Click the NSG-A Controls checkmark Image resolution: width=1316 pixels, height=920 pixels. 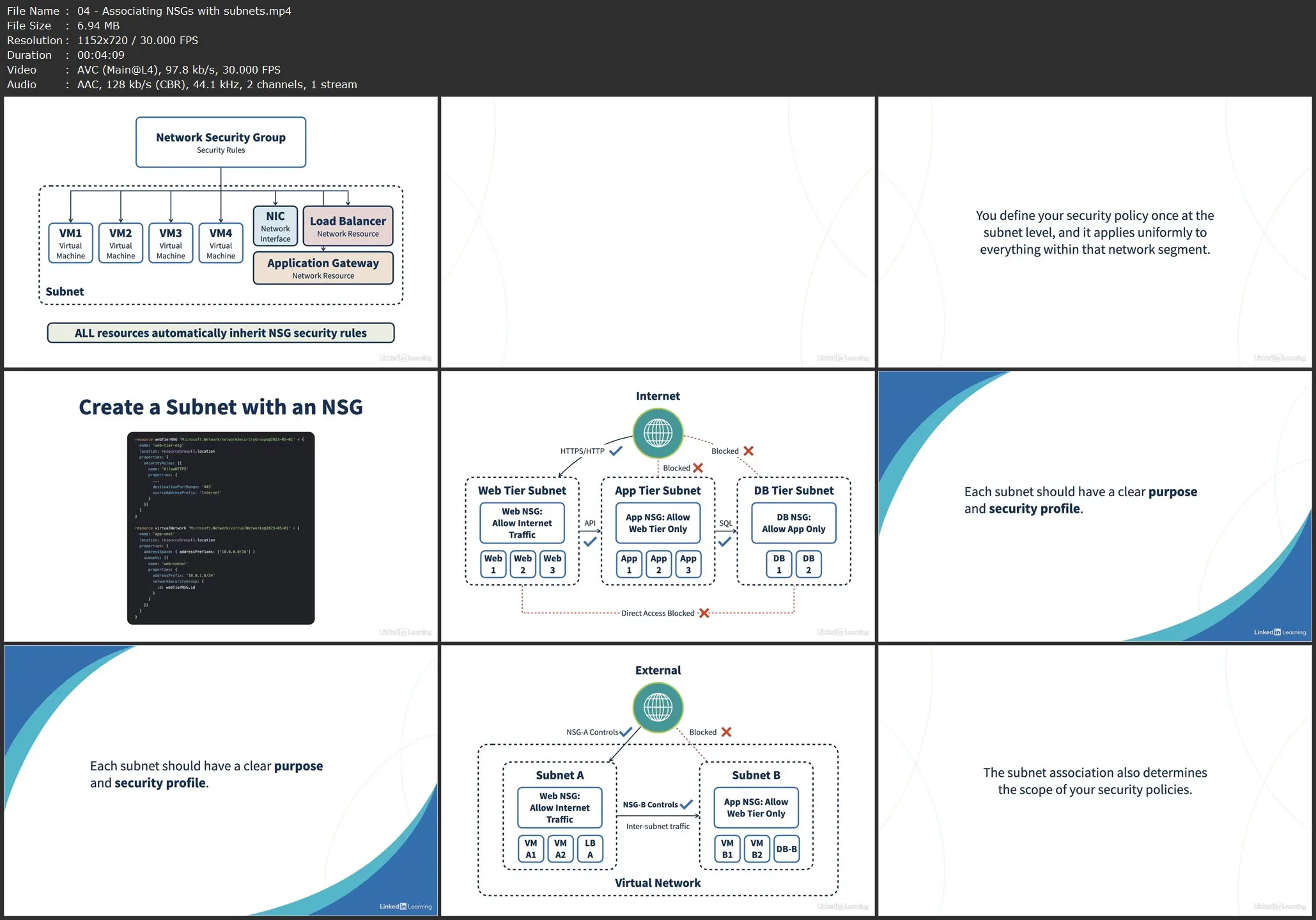[626, 732]
